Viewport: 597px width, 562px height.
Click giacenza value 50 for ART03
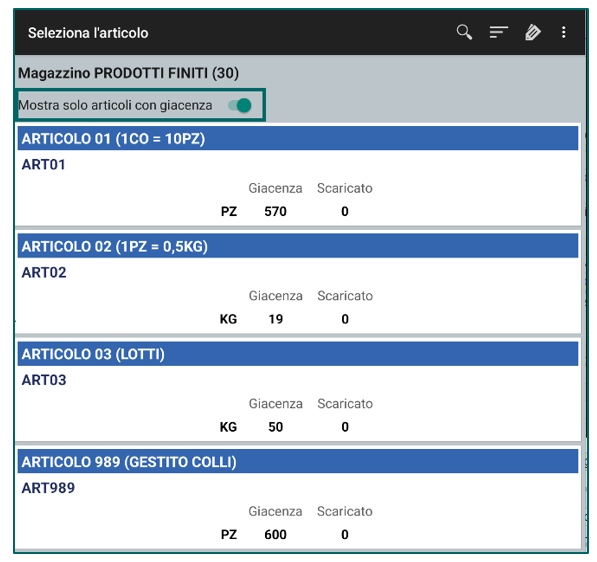click(276, 427)
